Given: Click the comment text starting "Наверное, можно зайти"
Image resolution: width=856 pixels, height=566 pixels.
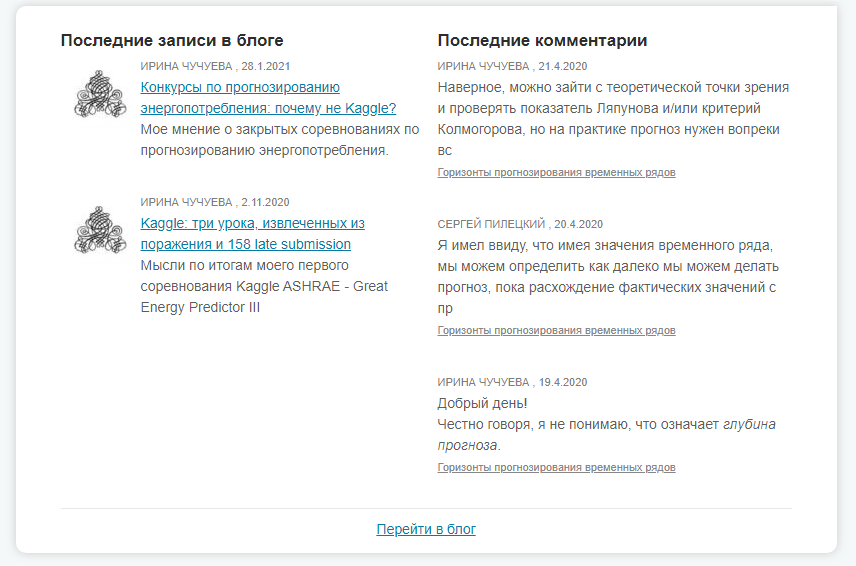Looking at the screenshot, I should pyautogui.click(x=613, y=119).
